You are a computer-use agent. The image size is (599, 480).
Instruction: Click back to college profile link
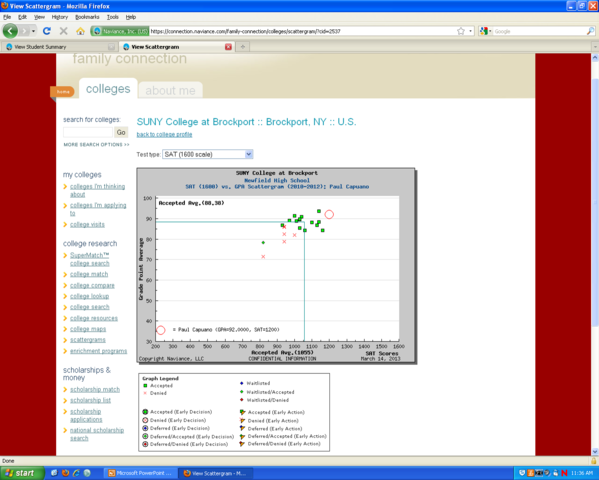(164, 135)
